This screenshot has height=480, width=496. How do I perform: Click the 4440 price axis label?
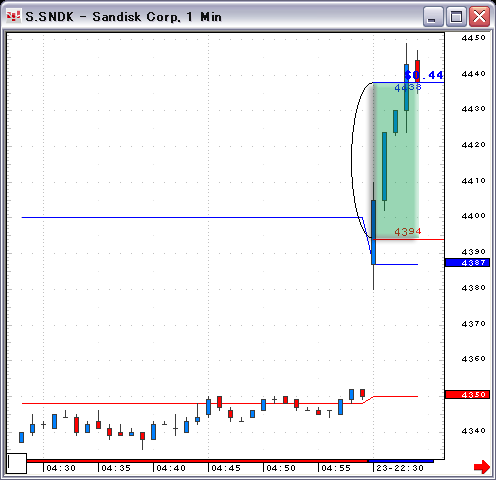tap(473, 74)
